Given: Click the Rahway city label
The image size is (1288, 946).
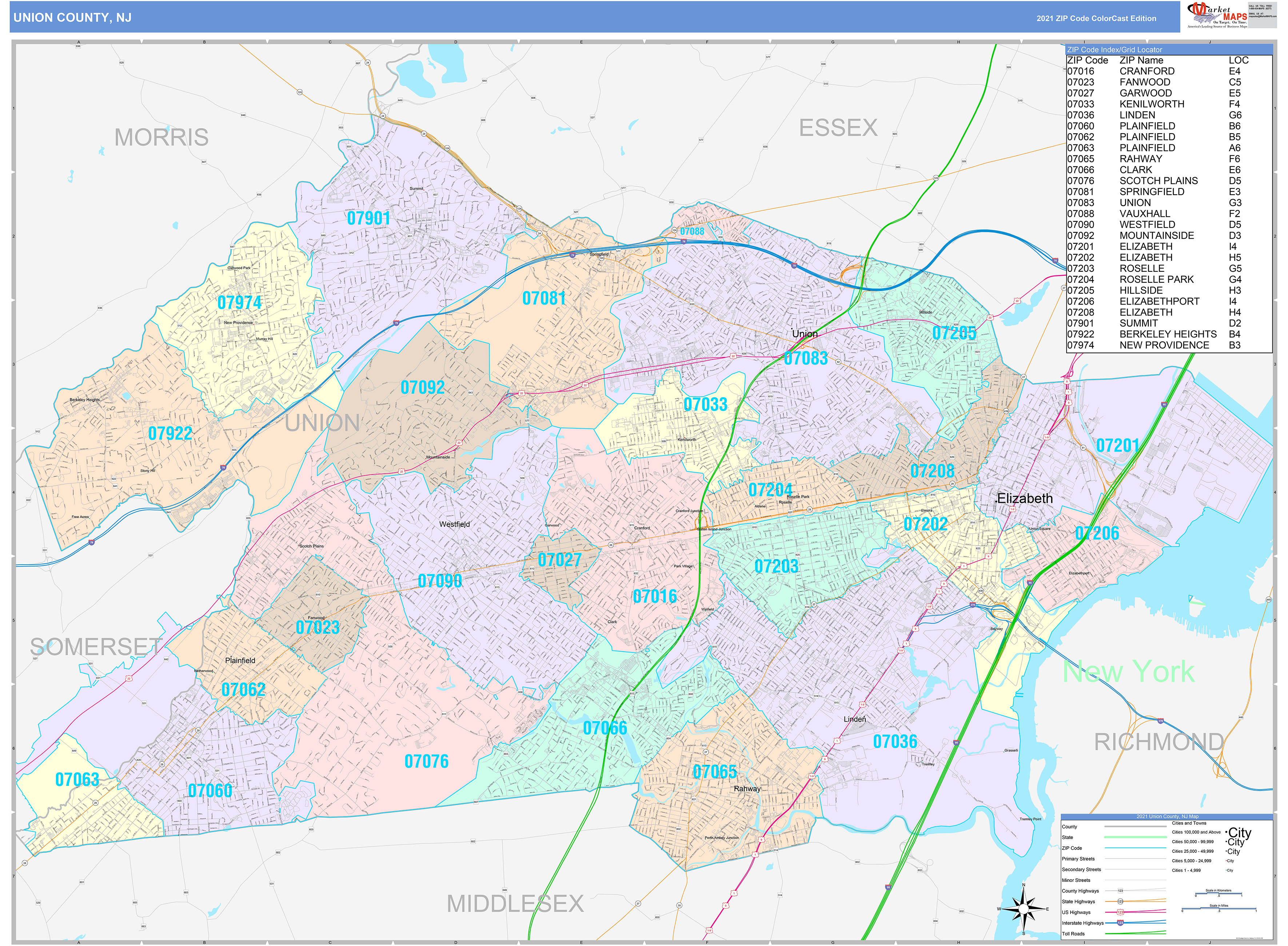Looking at the screenshot, I should (x=747, y=789).
